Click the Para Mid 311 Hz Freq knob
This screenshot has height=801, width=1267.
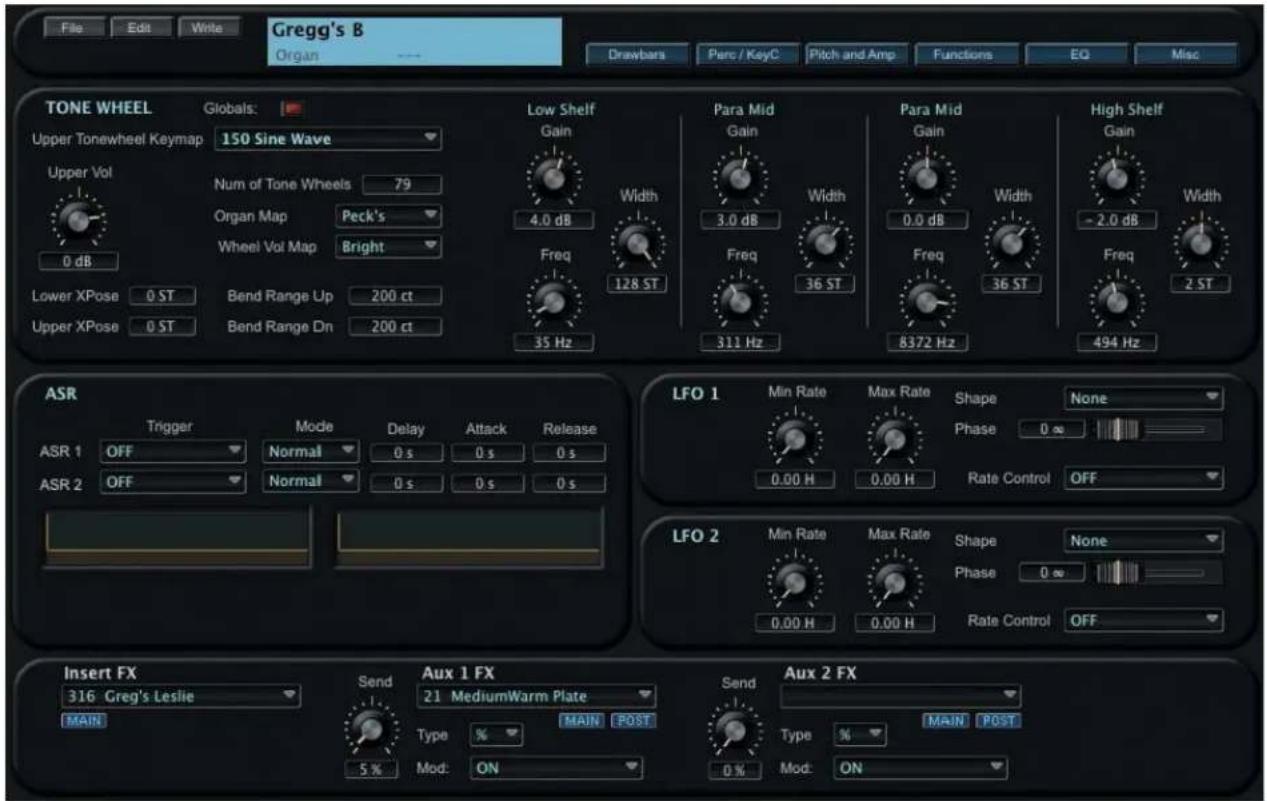click(x=740, y=301)
